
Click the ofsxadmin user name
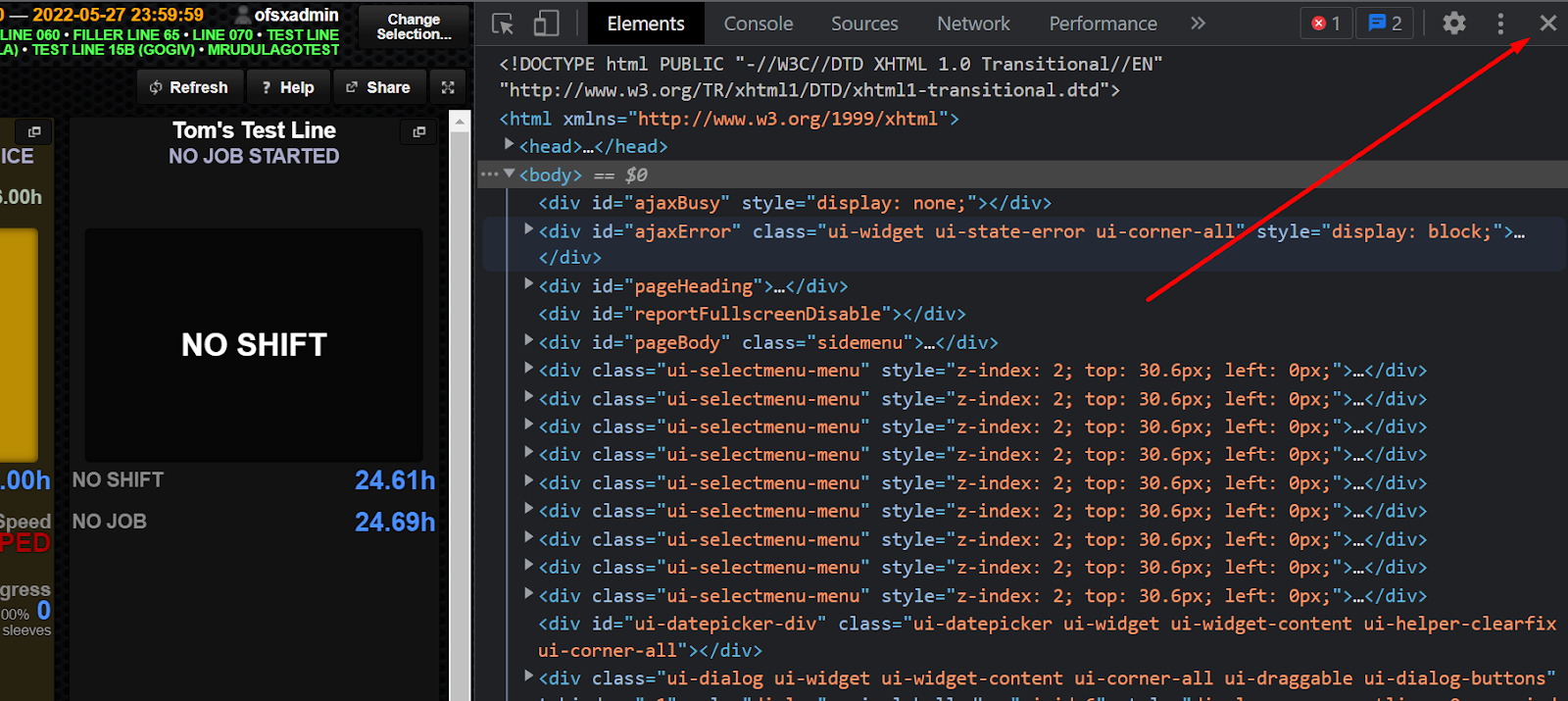point(296,15)
